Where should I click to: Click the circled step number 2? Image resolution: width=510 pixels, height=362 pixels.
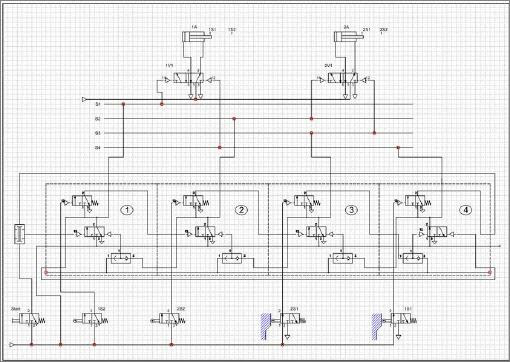[241, 210]
